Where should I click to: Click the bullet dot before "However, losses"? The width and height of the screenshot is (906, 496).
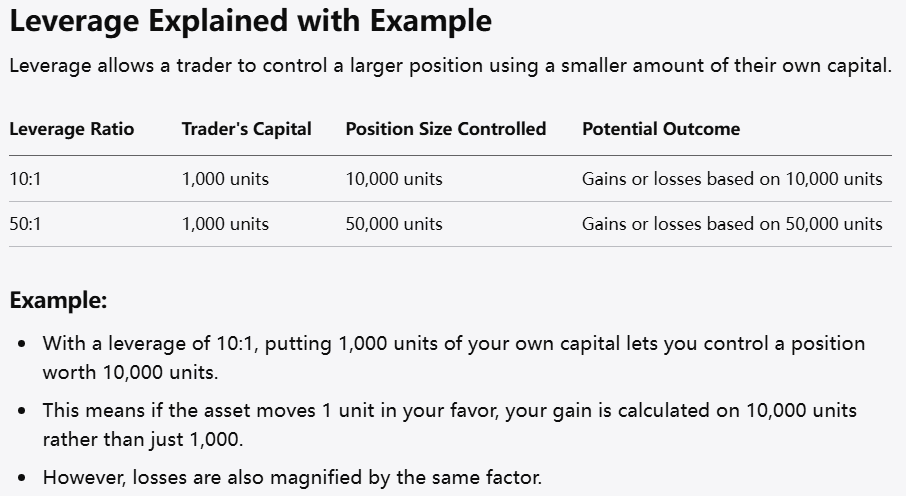22,478
